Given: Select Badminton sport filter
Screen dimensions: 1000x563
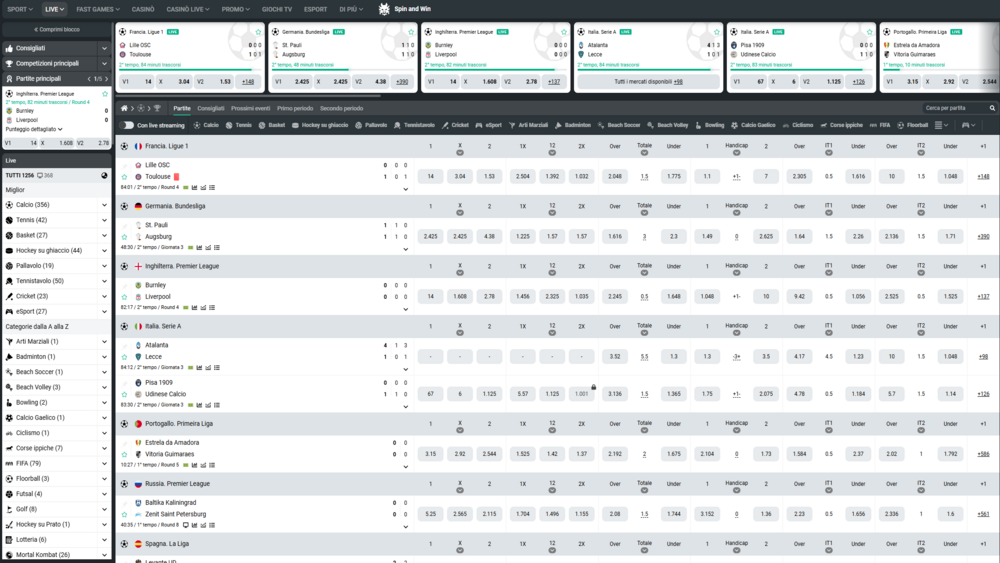Looking at the screenshot, I should (573, 125).
